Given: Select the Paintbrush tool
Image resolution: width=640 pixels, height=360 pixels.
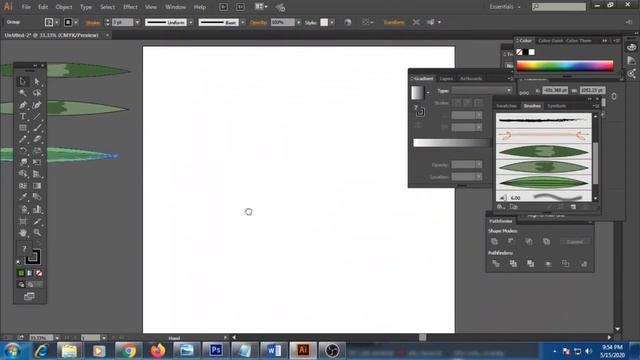Looking at the screenshot, I should click(37, 128).
